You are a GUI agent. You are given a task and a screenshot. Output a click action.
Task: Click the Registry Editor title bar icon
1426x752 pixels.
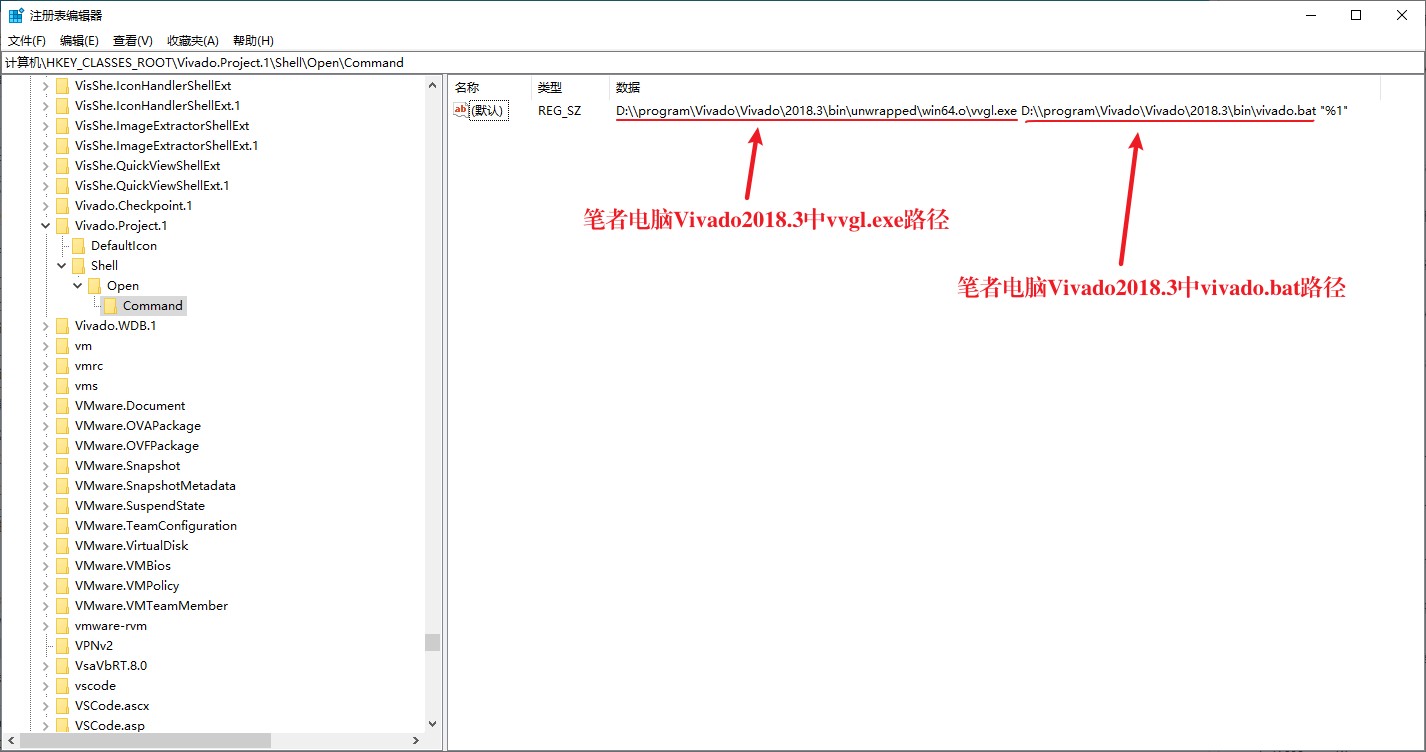point(16,15)
